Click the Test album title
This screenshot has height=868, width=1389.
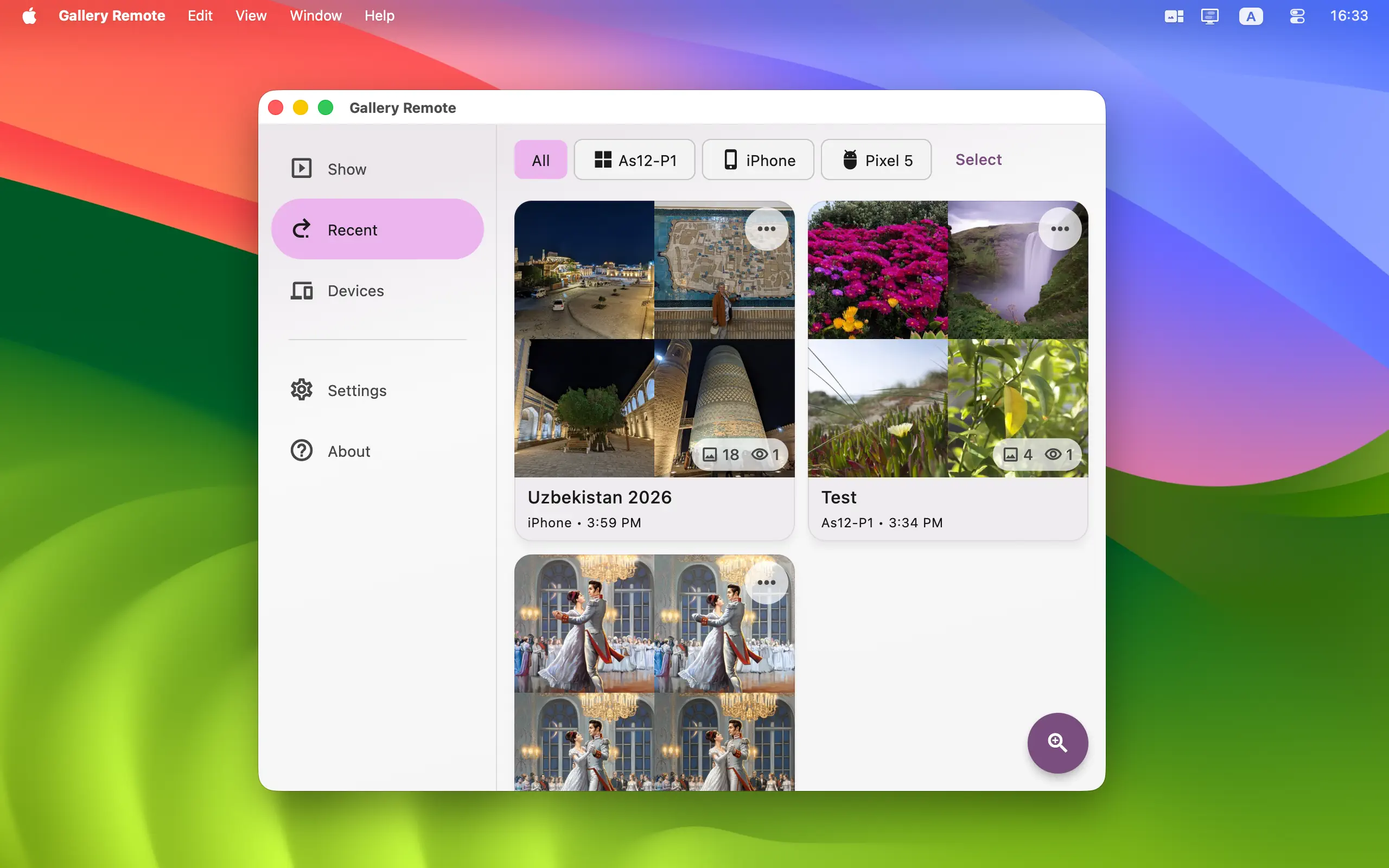(839, 497)
